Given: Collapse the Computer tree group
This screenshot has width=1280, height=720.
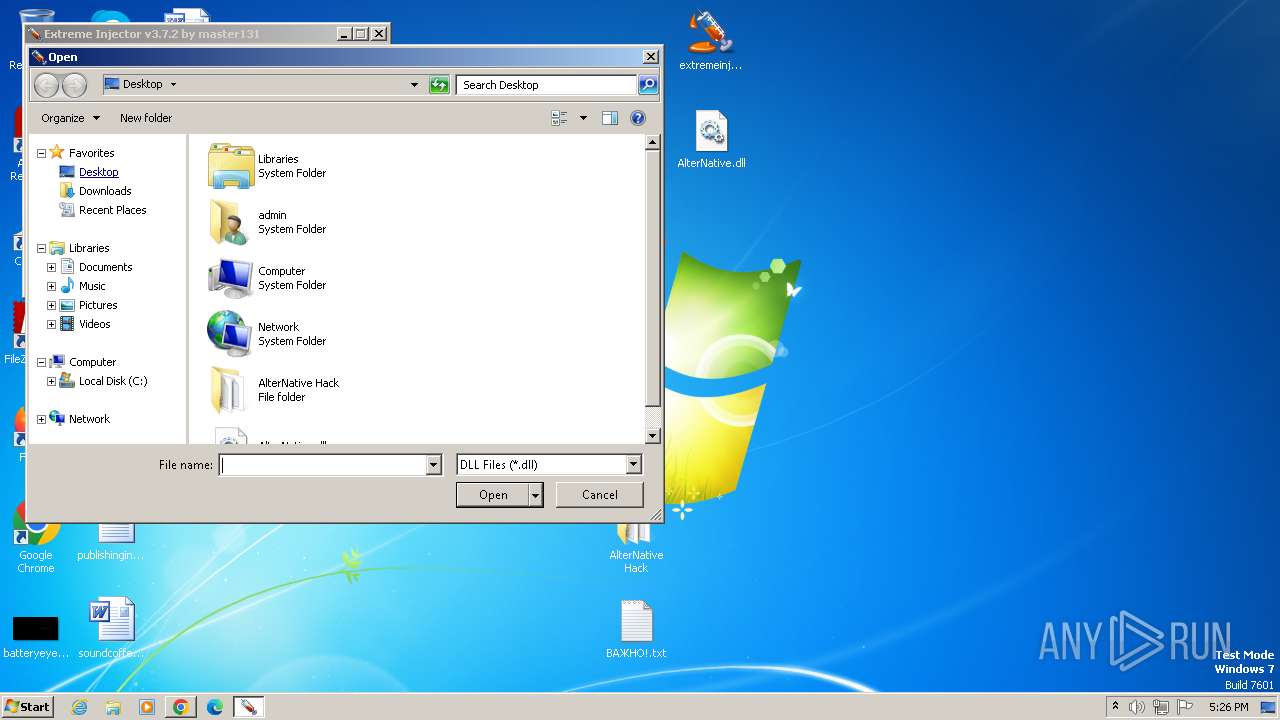Looking at the screenshot, I should [x=41, y=362].
